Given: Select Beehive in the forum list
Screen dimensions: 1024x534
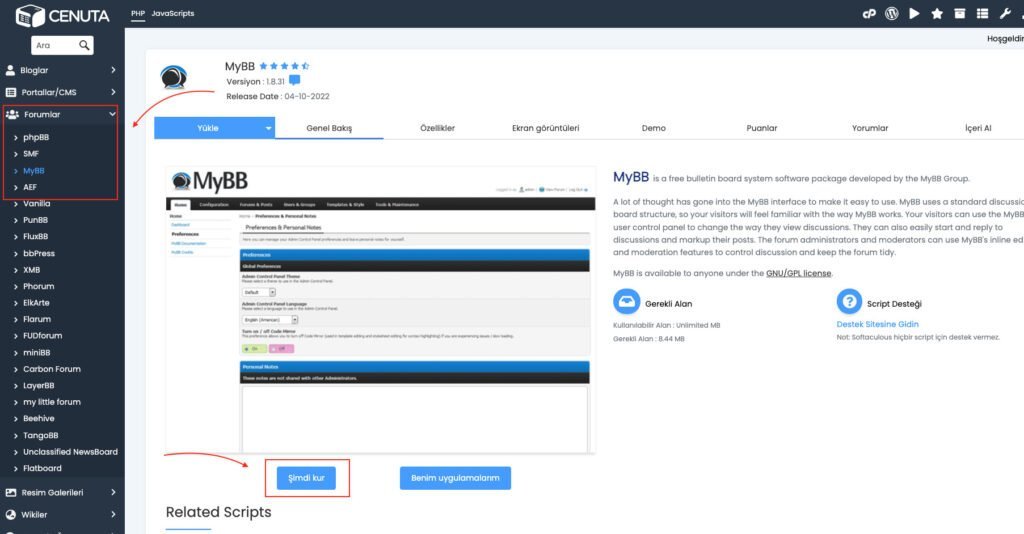Looking at the screenshot, I should 39,418.
